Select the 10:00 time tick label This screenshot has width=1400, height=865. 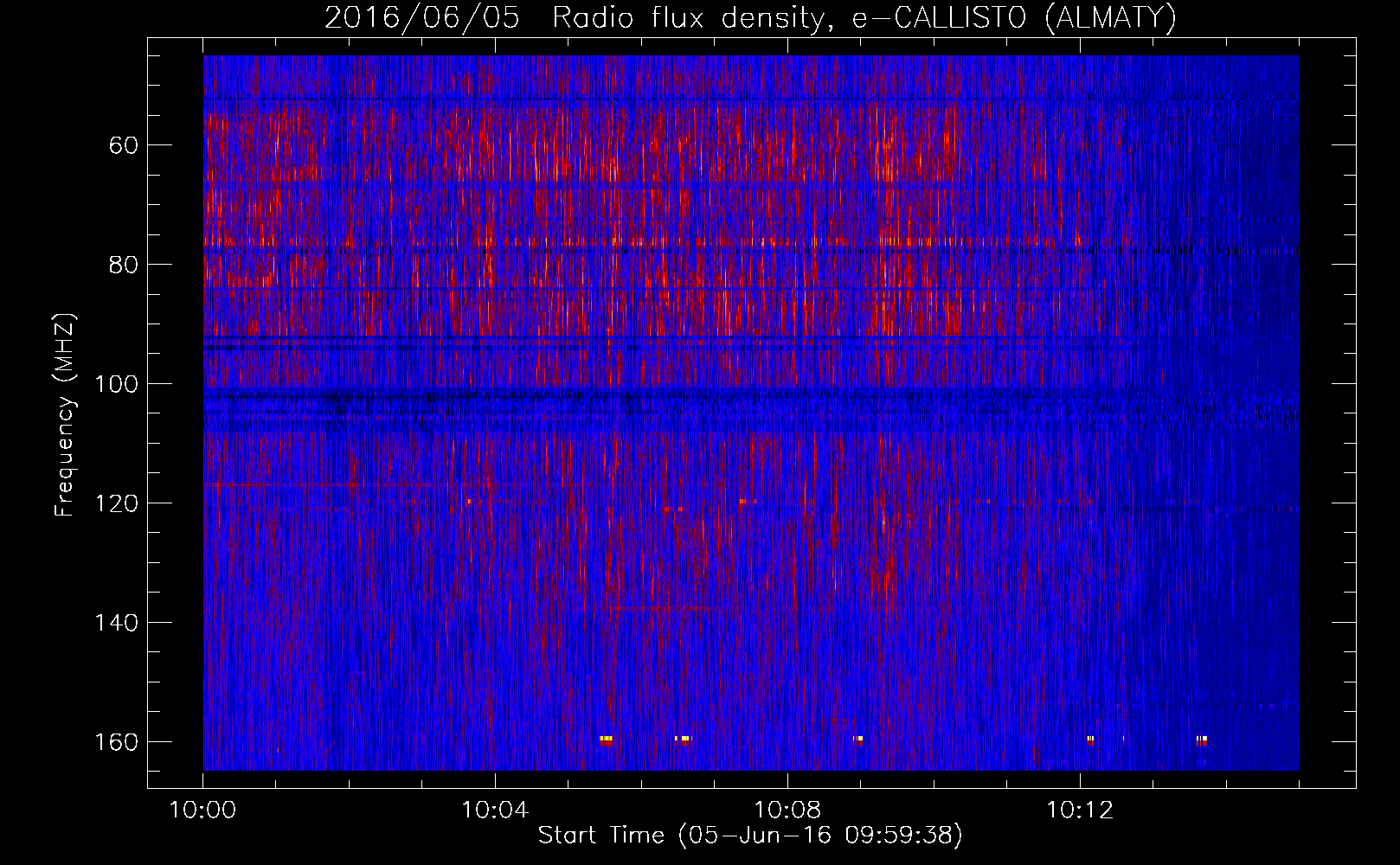(x=202, y=810)
